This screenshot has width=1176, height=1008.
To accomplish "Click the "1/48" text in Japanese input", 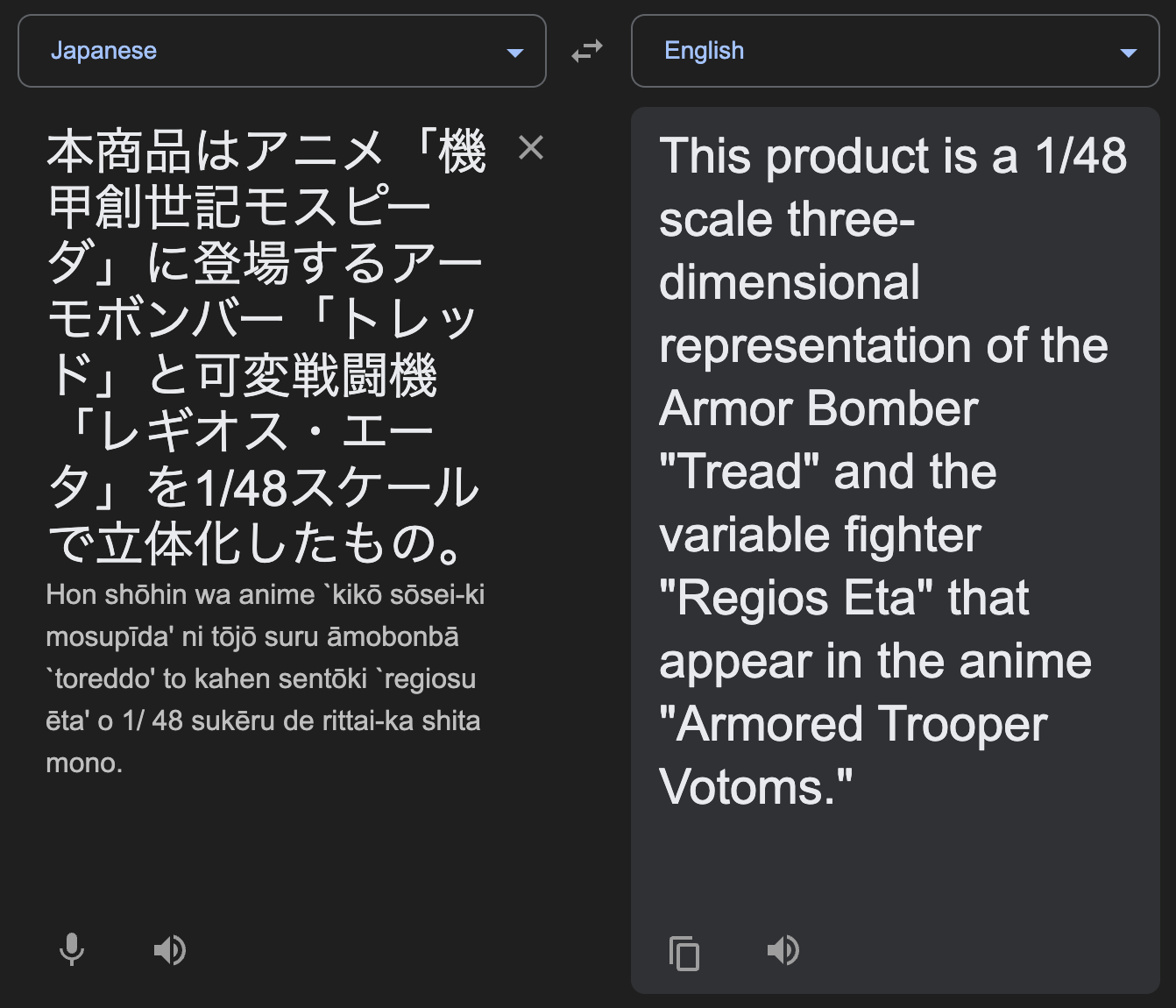I will point(242,488).
